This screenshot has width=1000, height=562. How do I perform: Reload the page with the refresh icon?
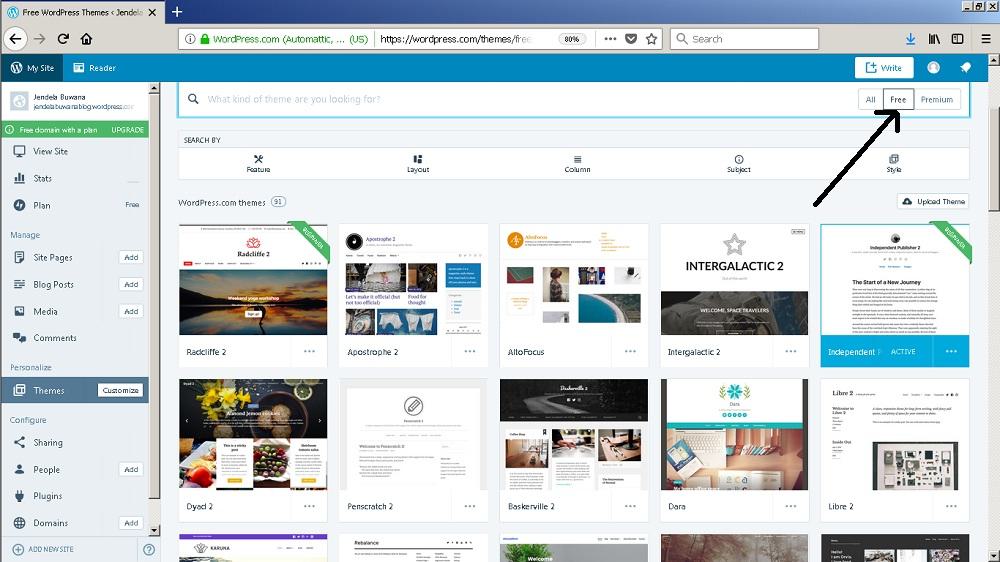point(63,39)
